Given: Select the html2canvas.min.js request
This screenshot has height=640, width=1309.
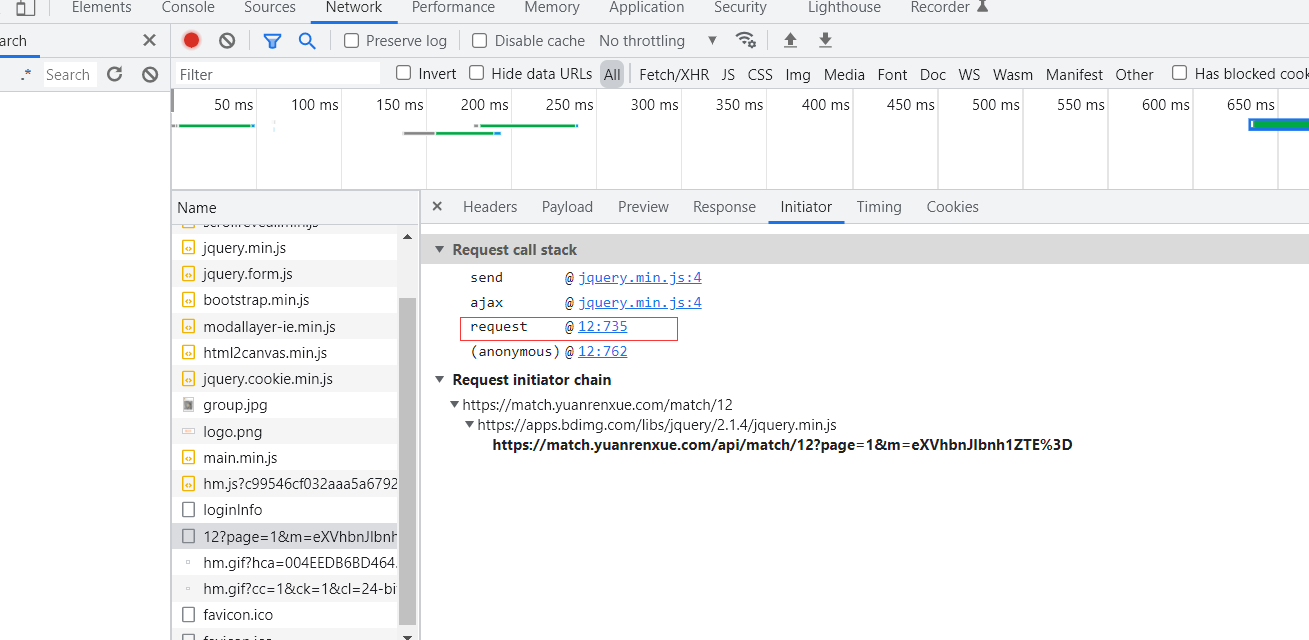Looking at the screenshot, I should tap(285, 353).
